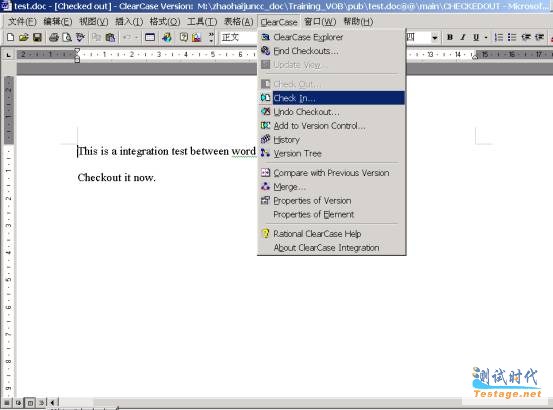Select About ClearCase Integration
This screenshot has width=553, height=410.
(332, 248)
